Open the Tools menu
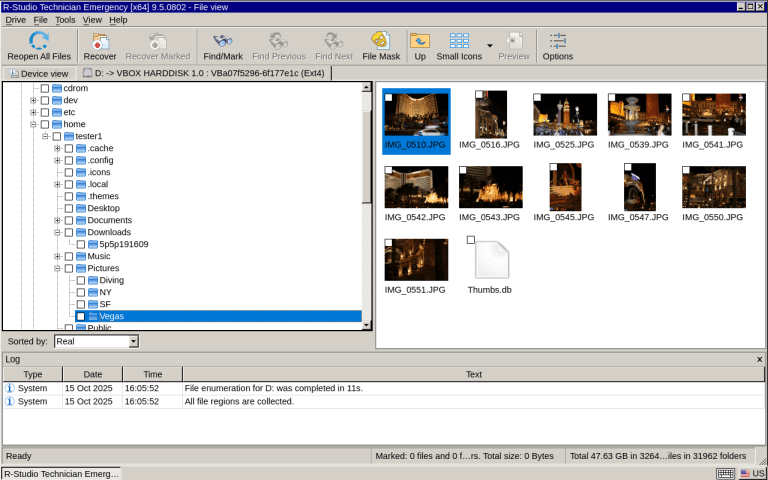The height and width of the screenshot is (480, 768). (x=65, y=19)
